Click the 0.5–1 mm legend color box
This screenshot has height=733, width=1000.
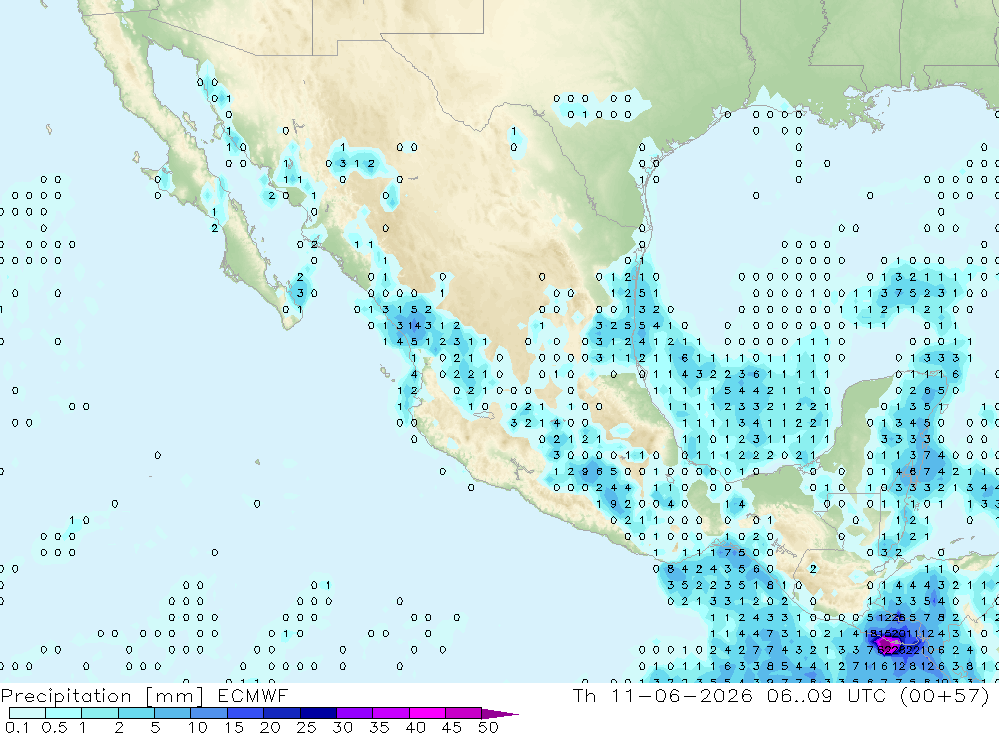click(64, 713)
